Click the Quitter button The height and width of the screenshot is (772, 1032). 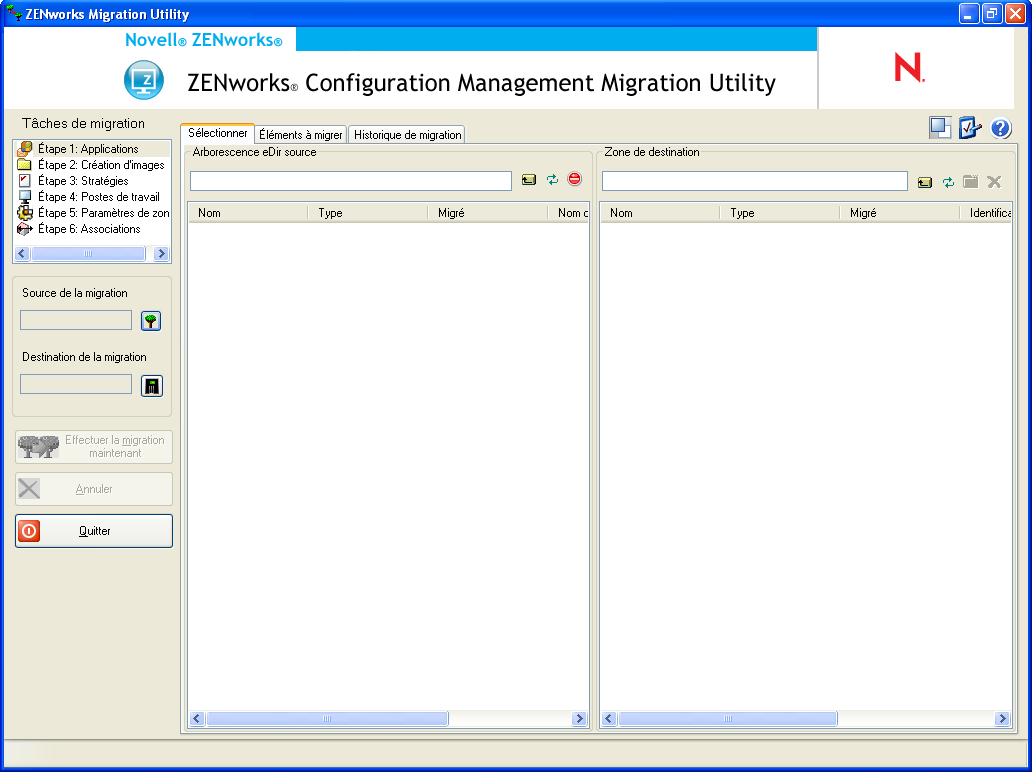(93, 531)
